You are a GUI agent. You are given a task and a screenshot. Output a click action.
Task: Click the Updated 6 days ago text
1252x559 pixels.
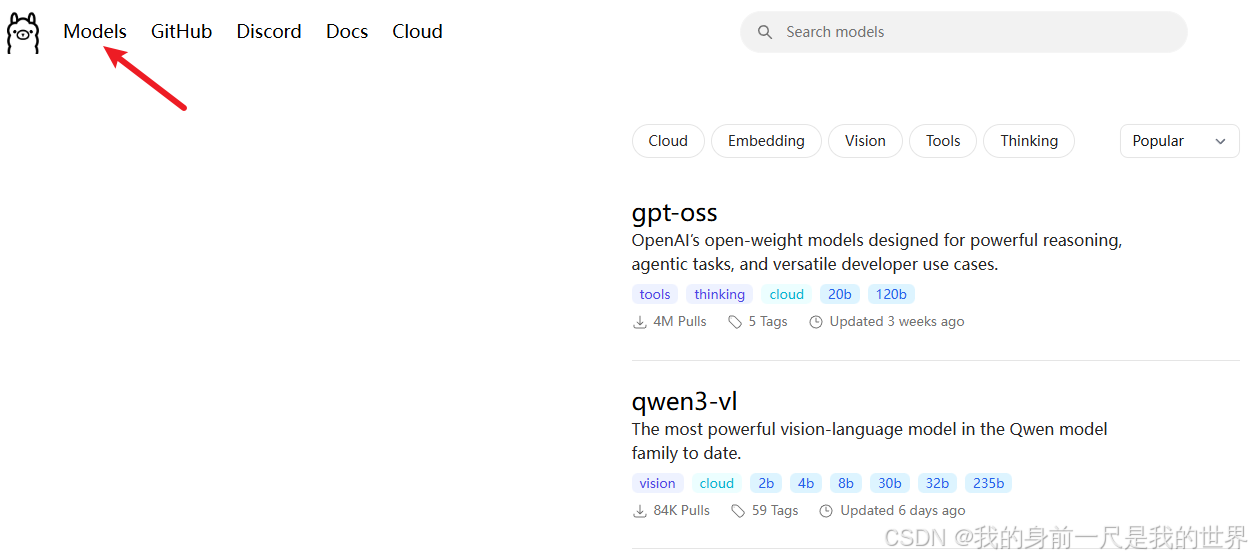point(903,511)
